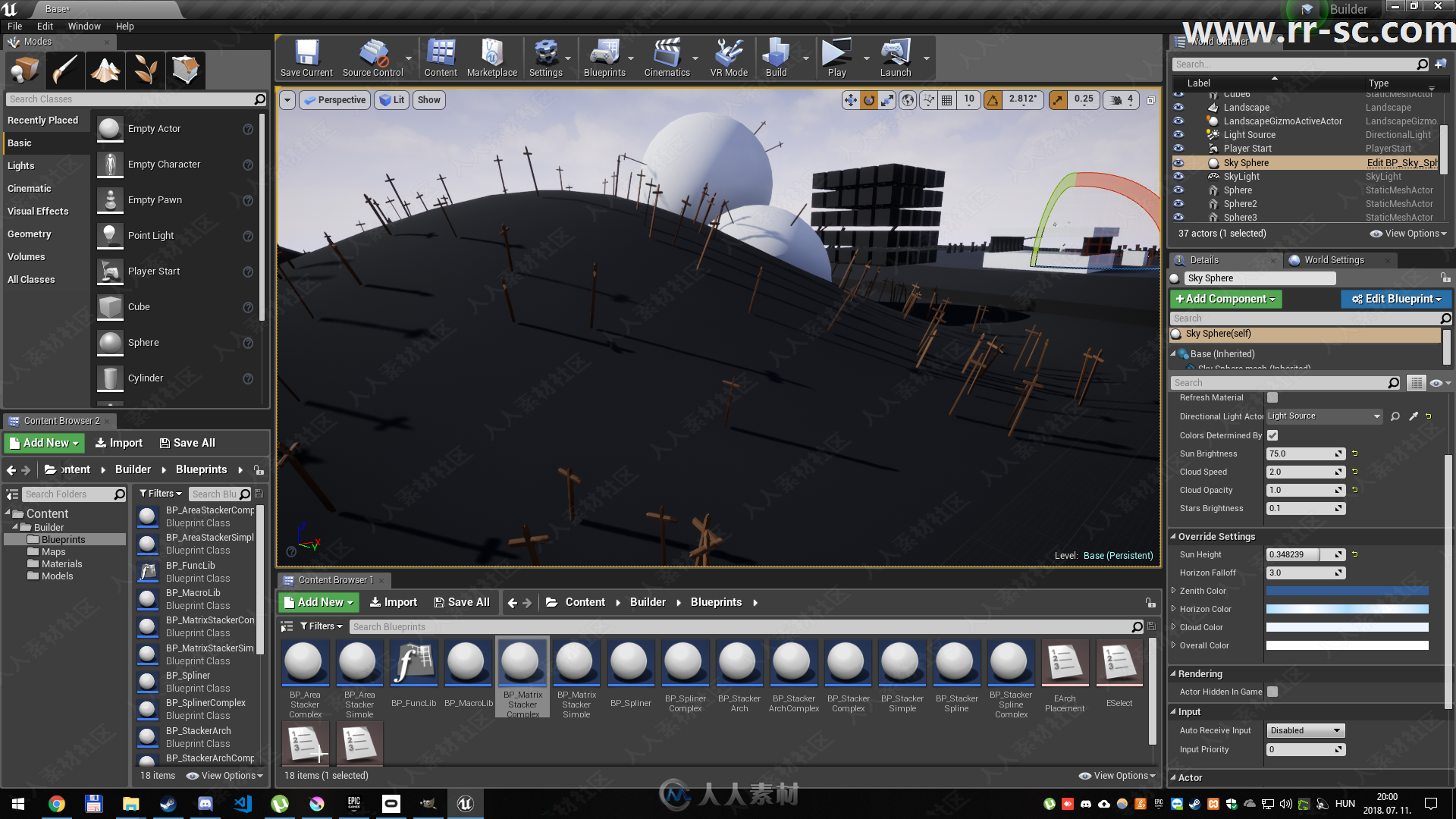1456x819 pixels.
Task: Enable Actor Hidden In Game checkbox
Action: click(1272, 692)
